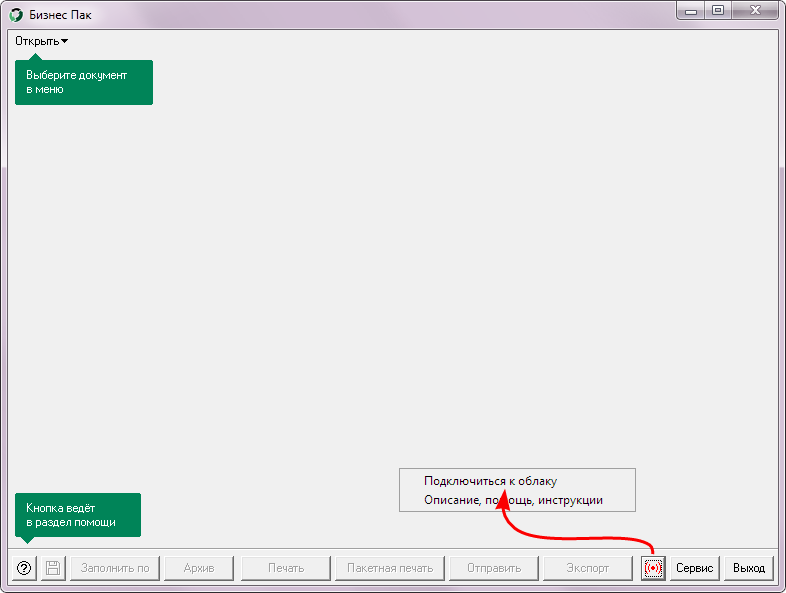Viewport: 786px width, 593px height.
Task: Click the Печать button
Action: (286, 568)
